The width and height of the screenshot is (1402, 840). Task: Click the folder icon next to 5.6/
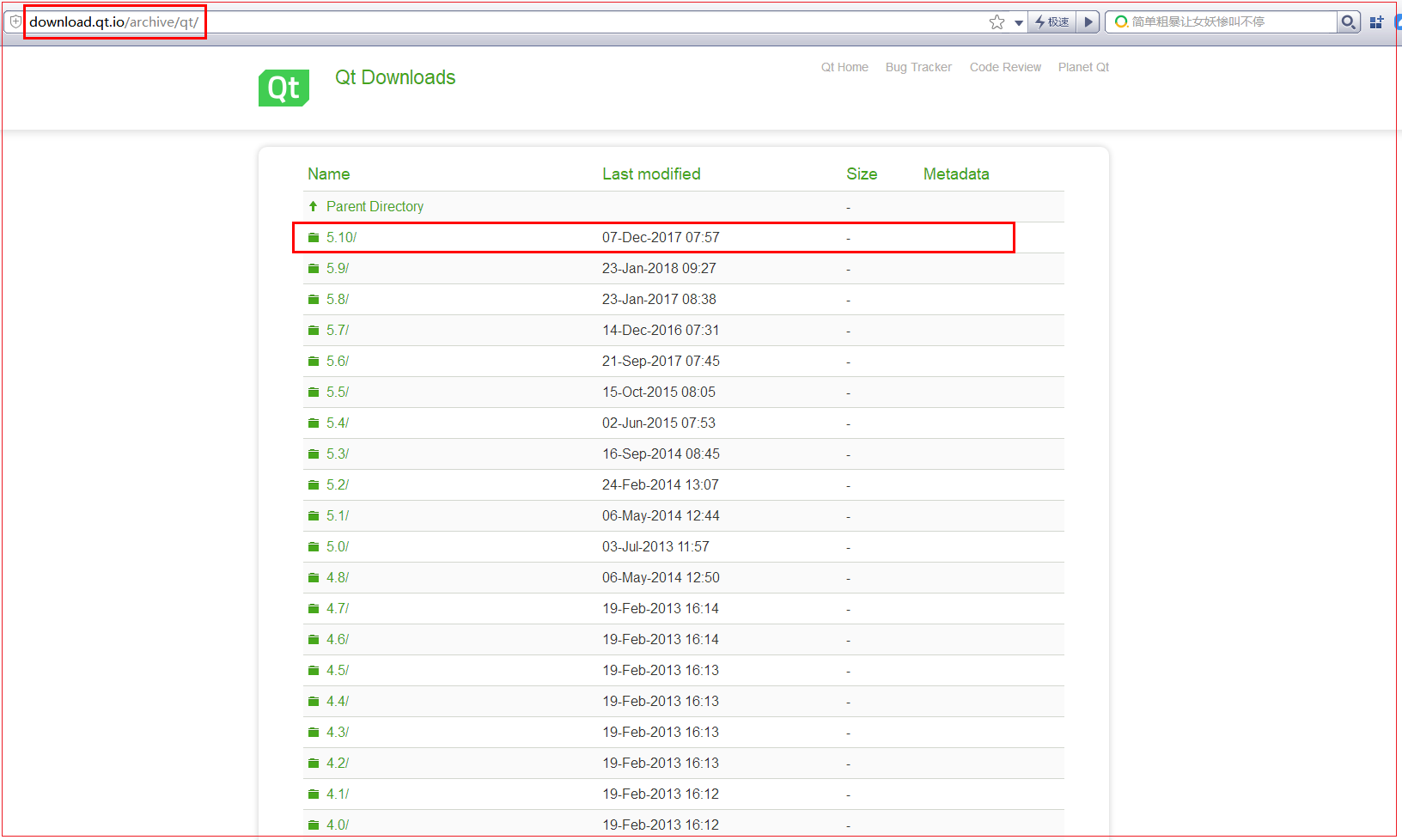pyautogui.click(x=314, y=362)
